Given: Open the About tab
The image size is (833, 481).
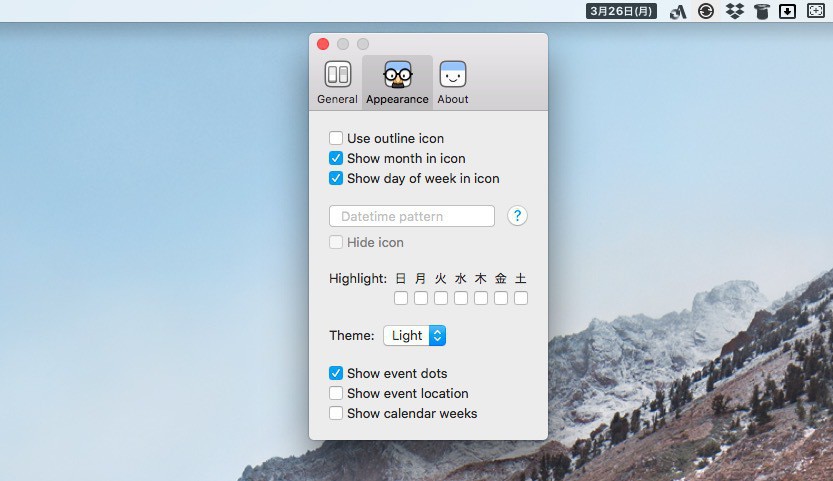Looking at the screenshot, I should point(453,82).
